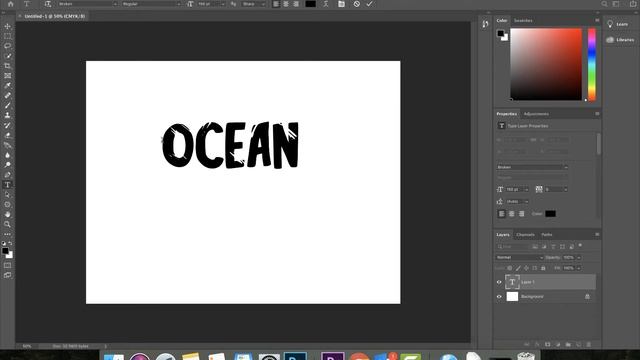
Task: Change the screen mode
Action: click(x=7, y=275)
